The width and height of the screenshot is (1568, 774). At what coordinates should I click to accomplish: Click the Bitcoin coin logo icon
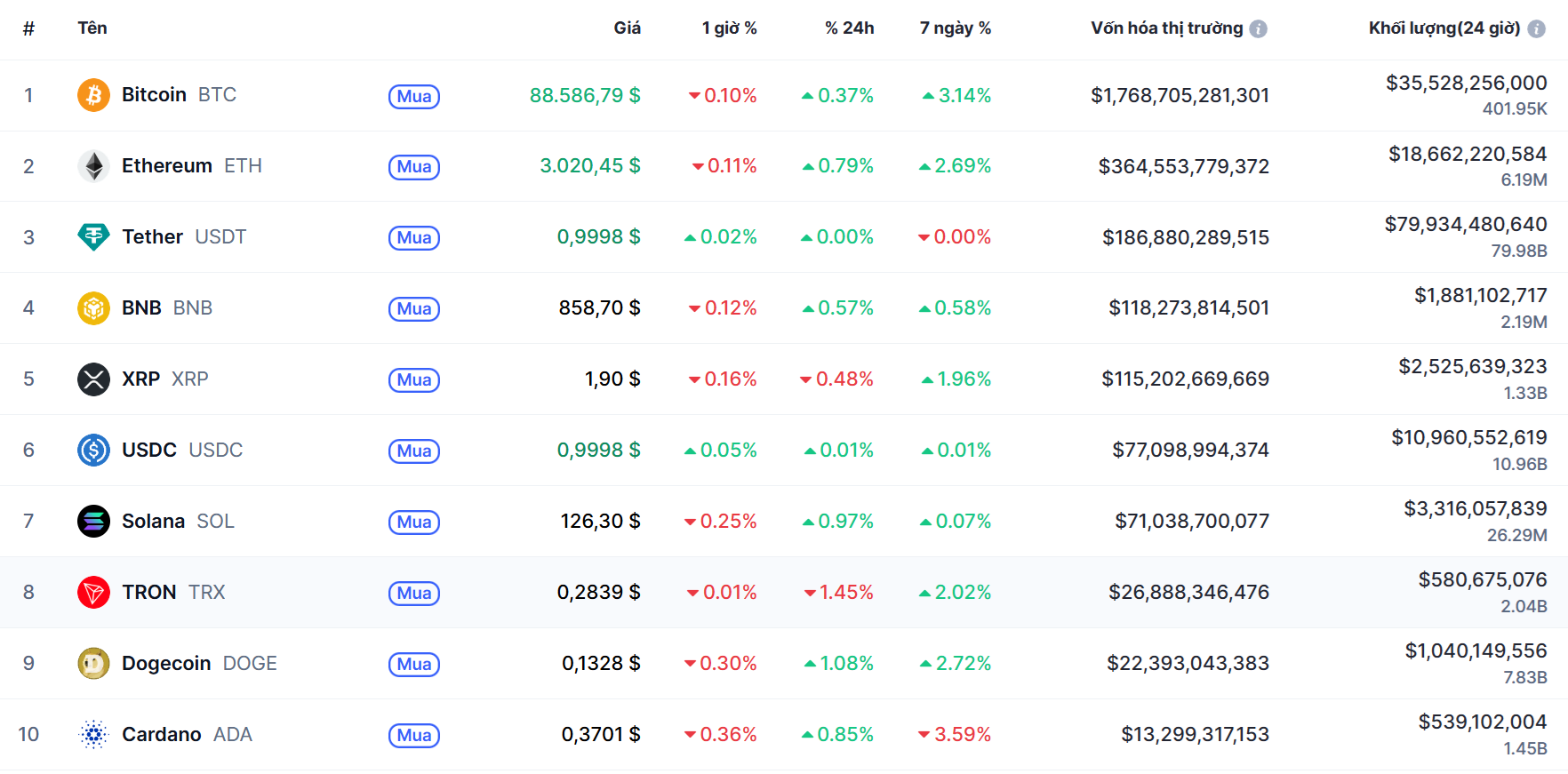click(93, 95)
